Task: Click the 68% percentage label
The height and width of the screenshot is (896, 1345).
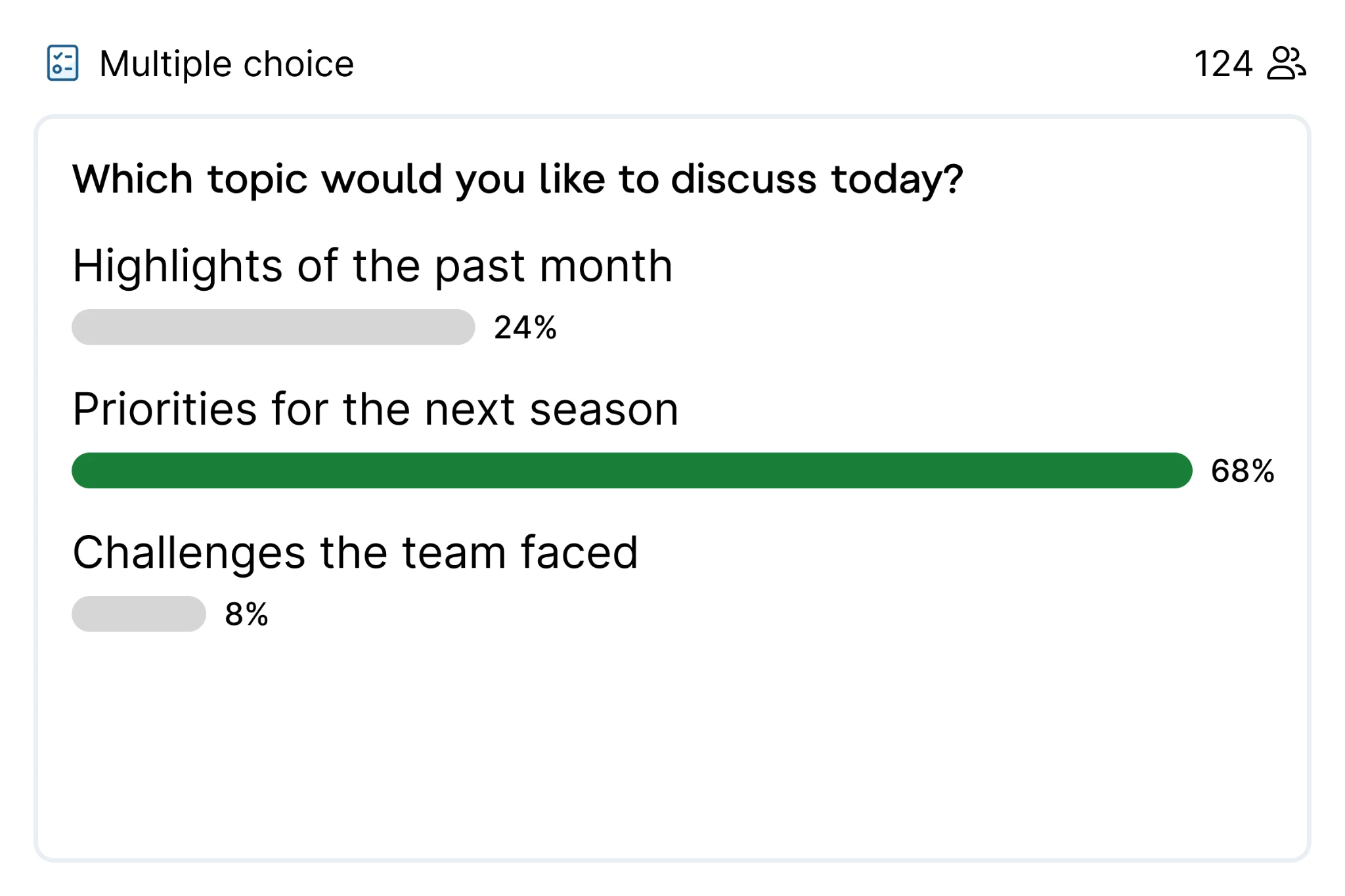Action: pyautogui.click(x=1243, y=471)
